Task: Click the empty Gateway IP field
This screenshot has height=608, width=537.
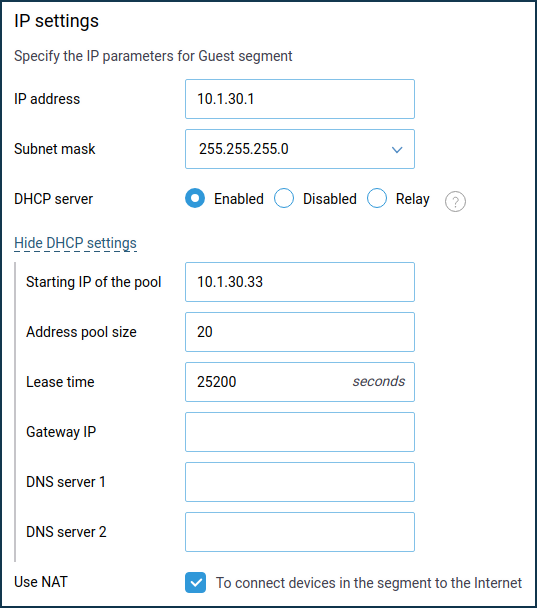Action: [300, 432]
